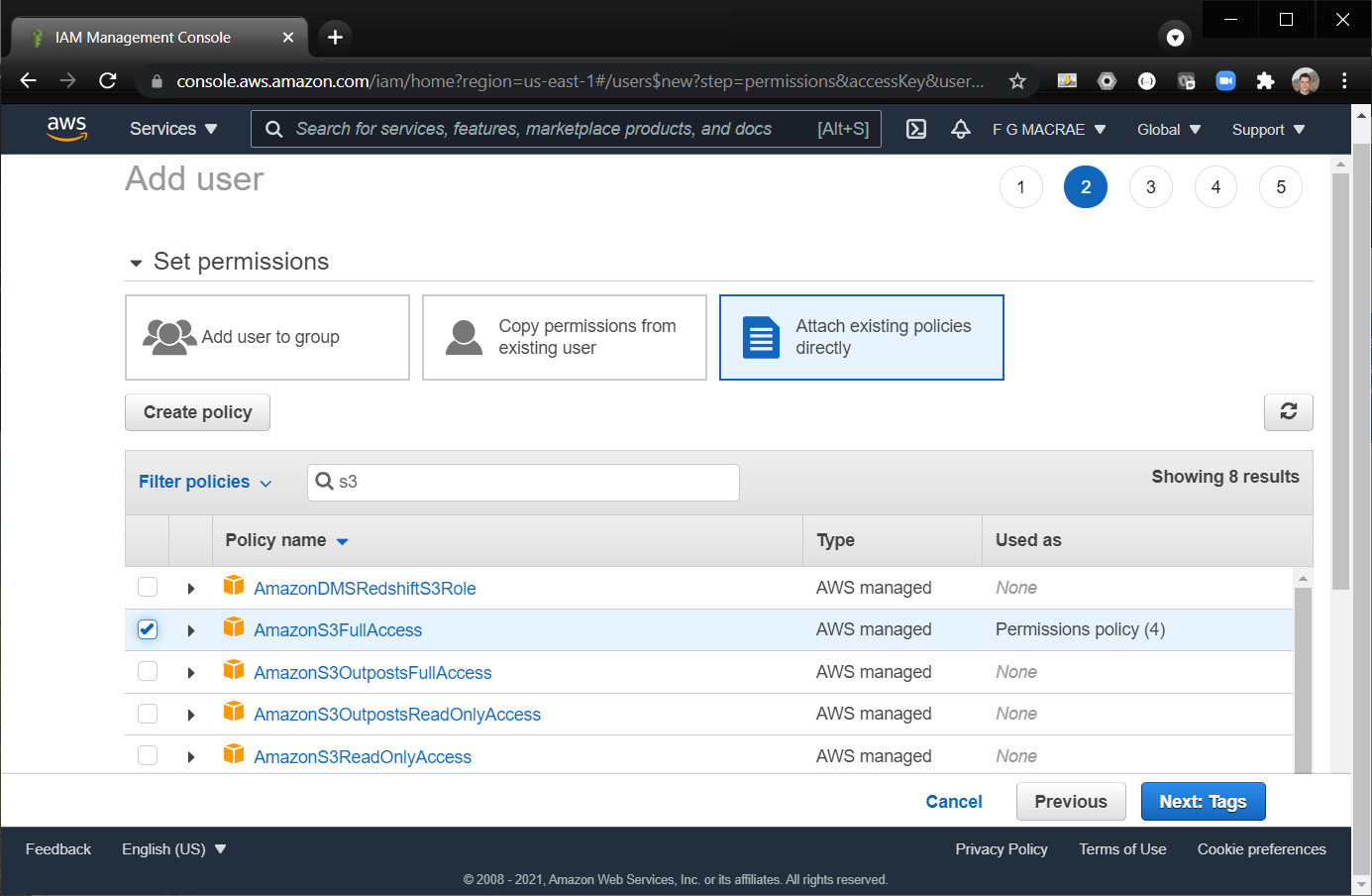Close the IAM Management Console tab
Screen dimensions: 1372x896
288,37
